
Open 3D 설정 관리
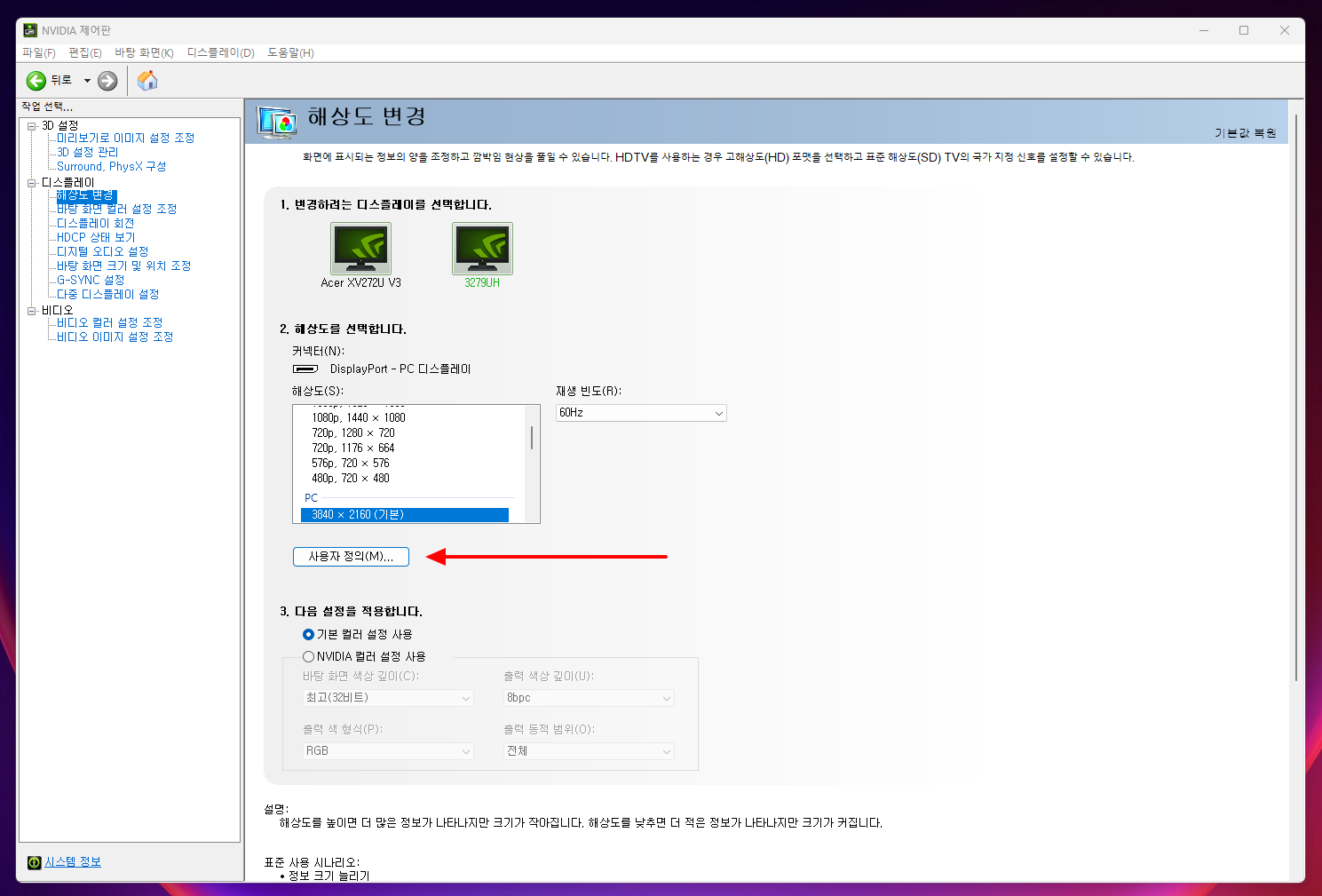pyautogui.click(x=87, y=153)
